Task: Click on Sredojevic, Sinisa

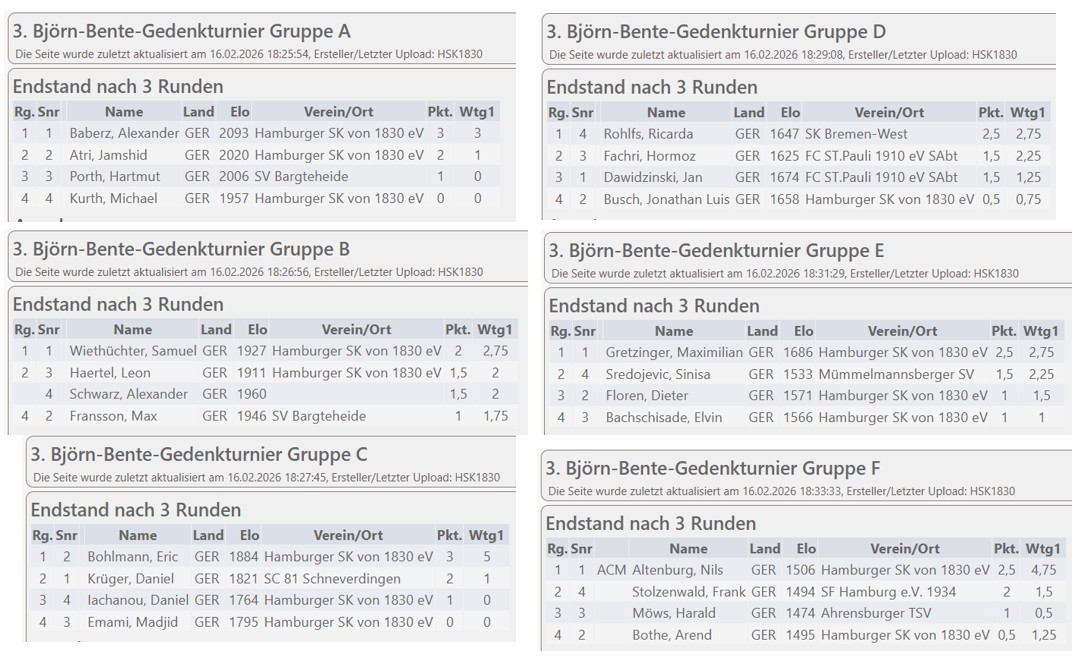Action: [658, 374]
